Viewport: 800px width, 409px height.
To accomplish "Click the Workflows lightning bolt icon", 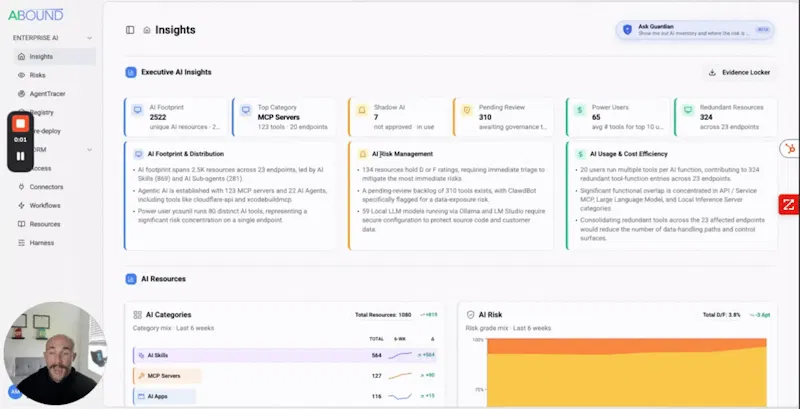I will coord(21,206).
